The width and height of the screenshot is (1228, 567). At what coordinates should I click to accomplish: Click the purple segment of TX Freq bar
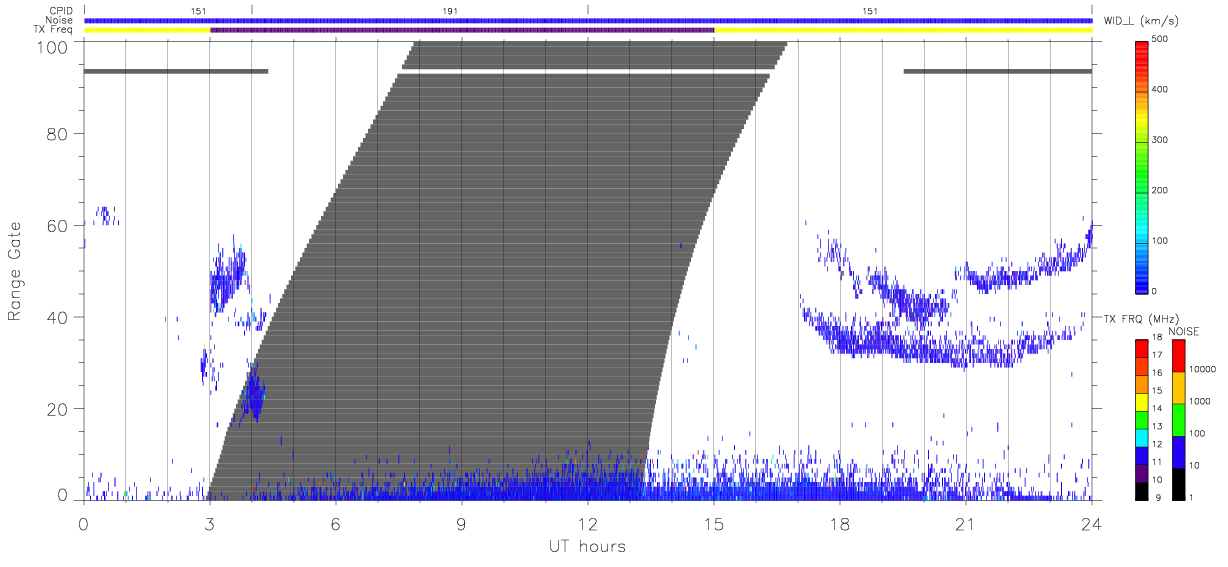tap(462, 30)
